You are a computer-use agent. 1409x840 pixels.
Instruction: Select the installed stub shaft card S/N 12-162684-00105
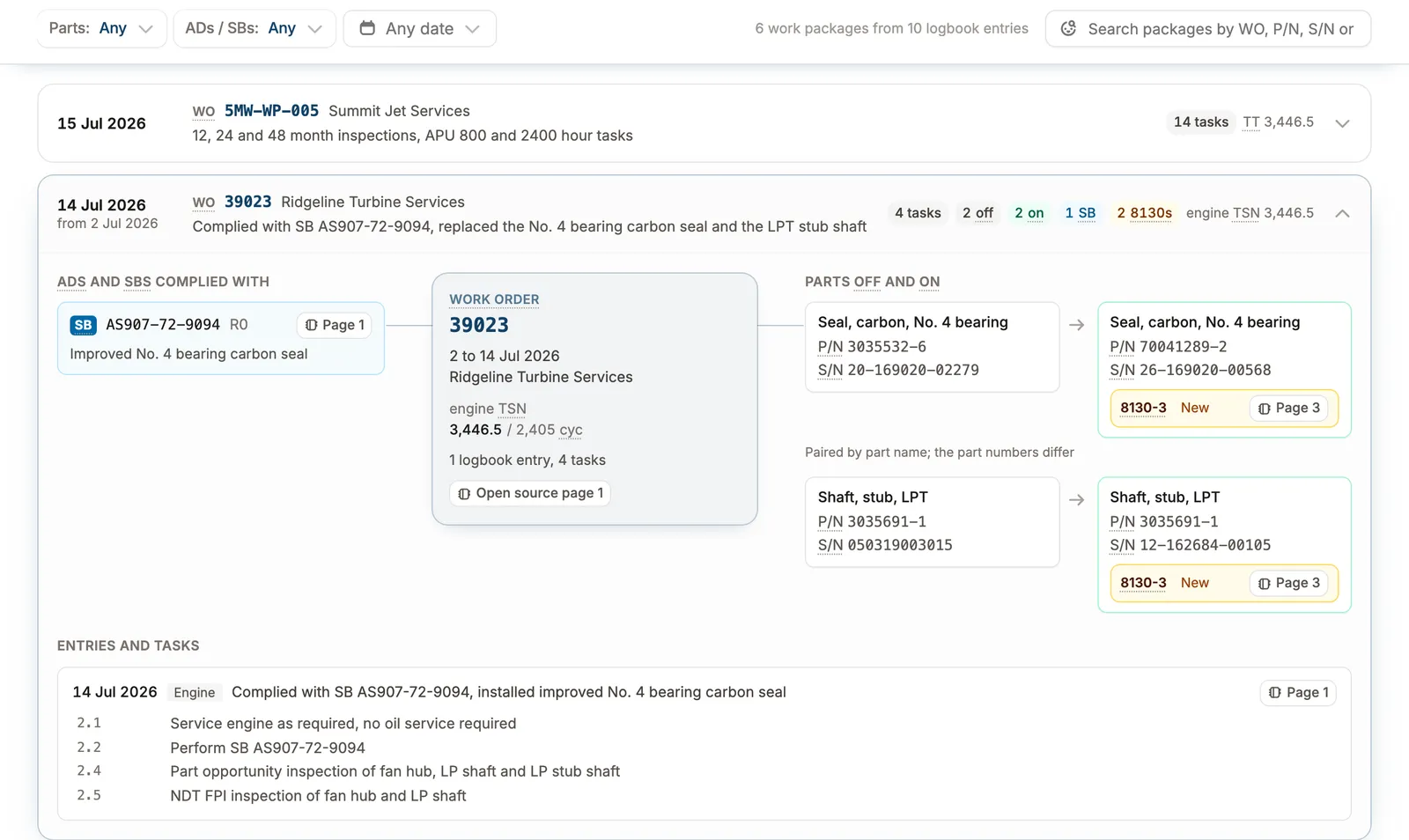[x=1224, y=545]
